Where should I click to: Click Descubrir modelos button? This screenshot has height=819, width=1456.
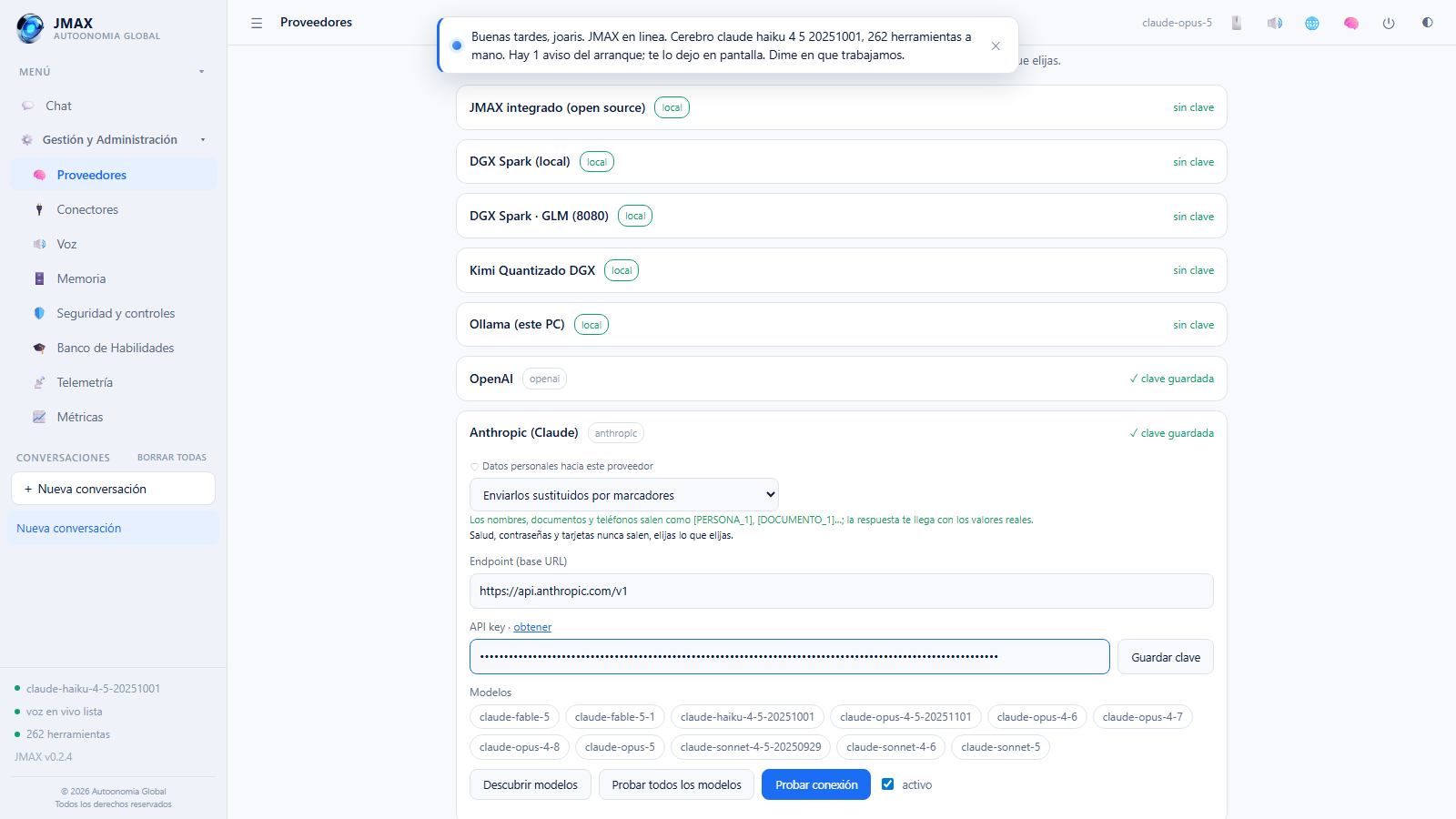(531, 784)
